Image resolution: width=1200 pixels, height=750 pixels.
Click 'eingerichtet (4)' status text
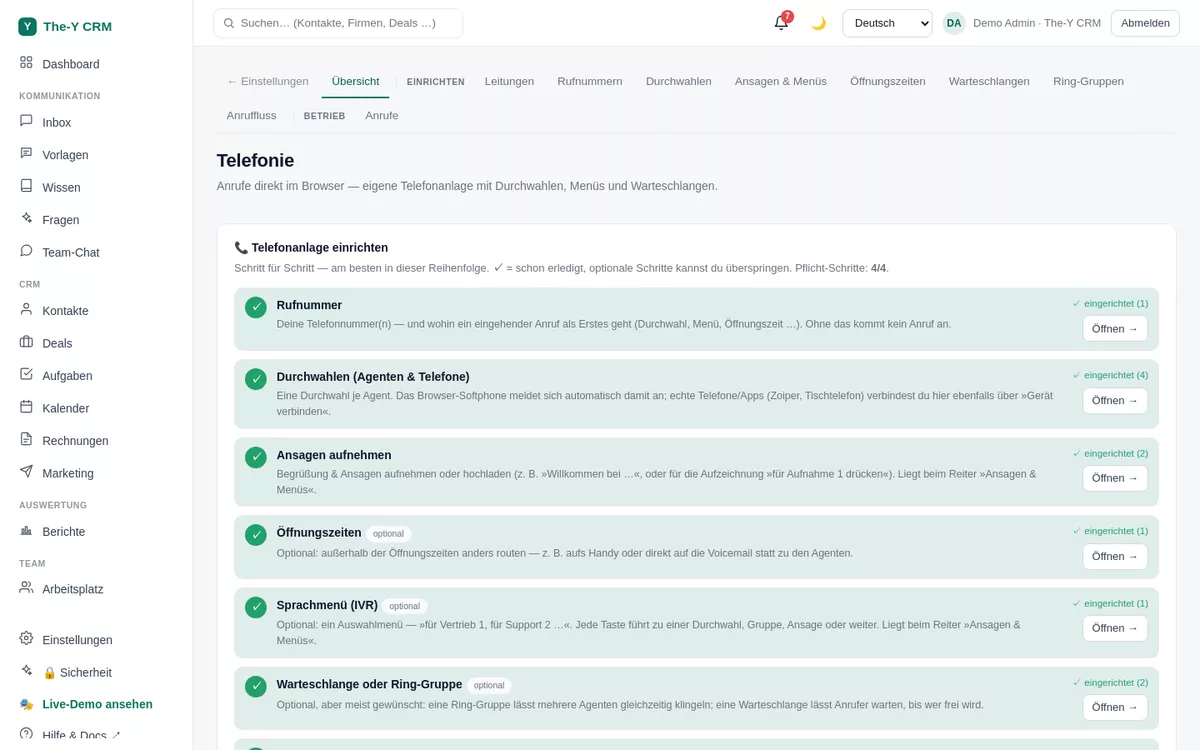pyautogui.click(x=1110, y=375)
